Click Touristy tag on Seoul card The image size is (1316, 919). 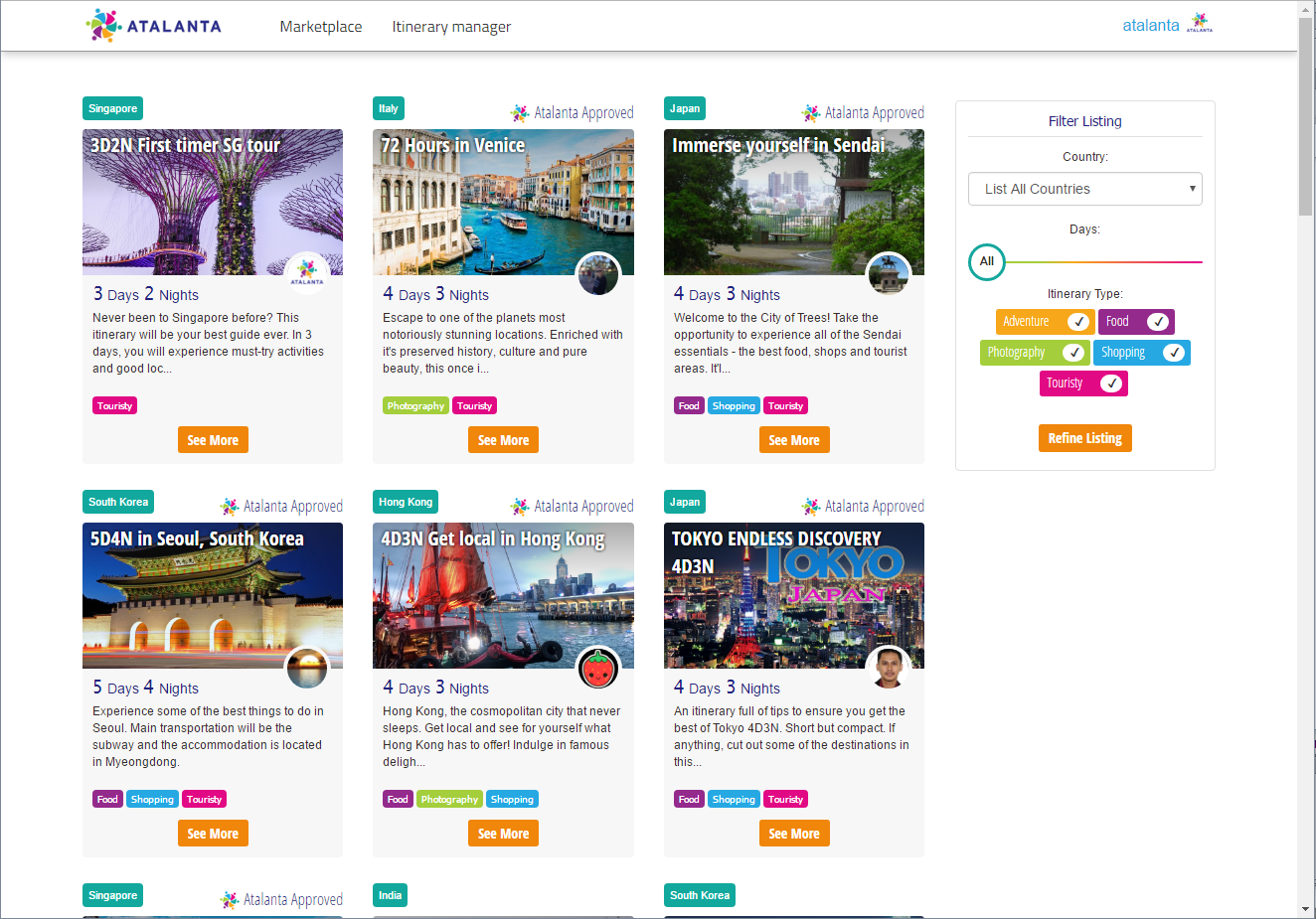click(x=204, y=799)
